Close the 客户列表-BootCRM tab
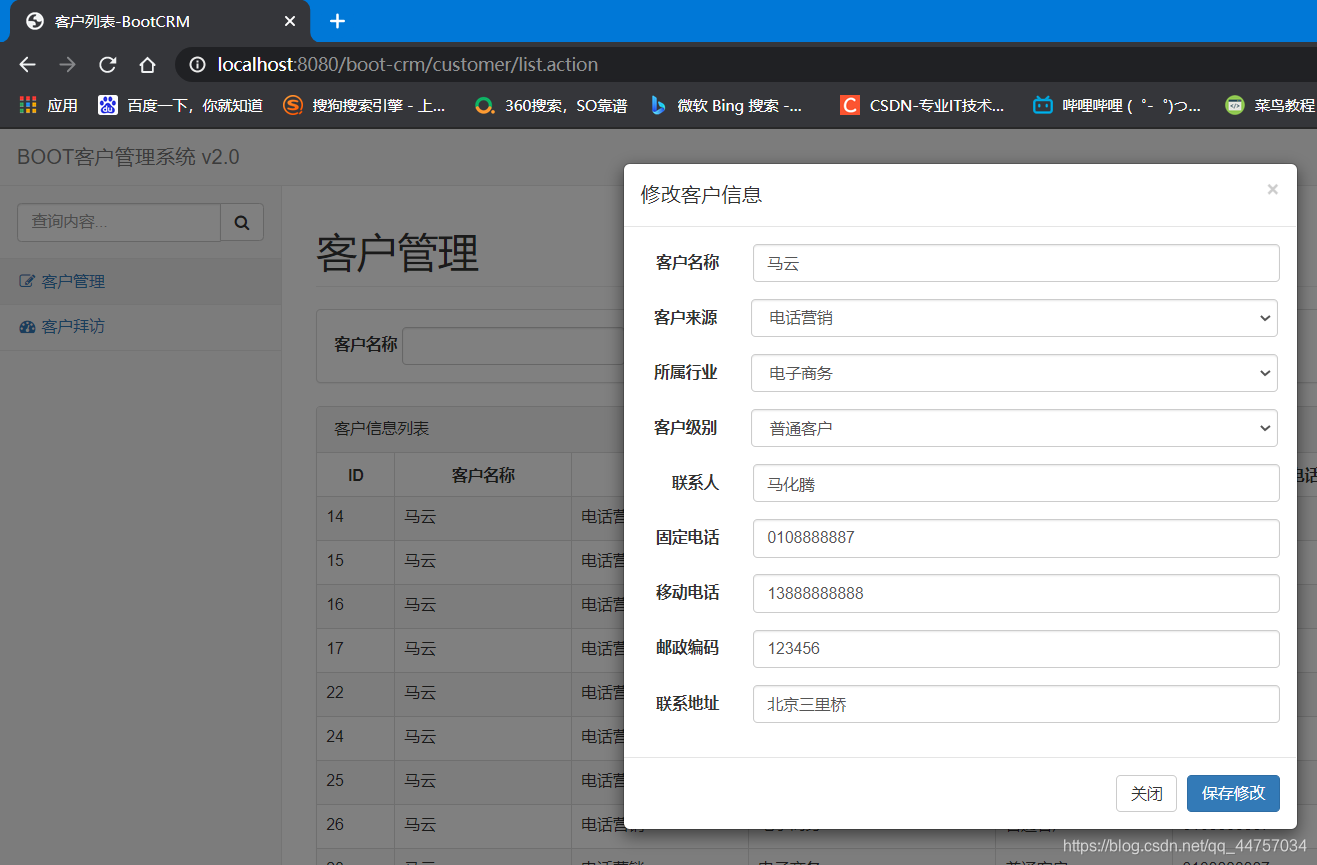The image size is (1317, 865). point(290,21)
